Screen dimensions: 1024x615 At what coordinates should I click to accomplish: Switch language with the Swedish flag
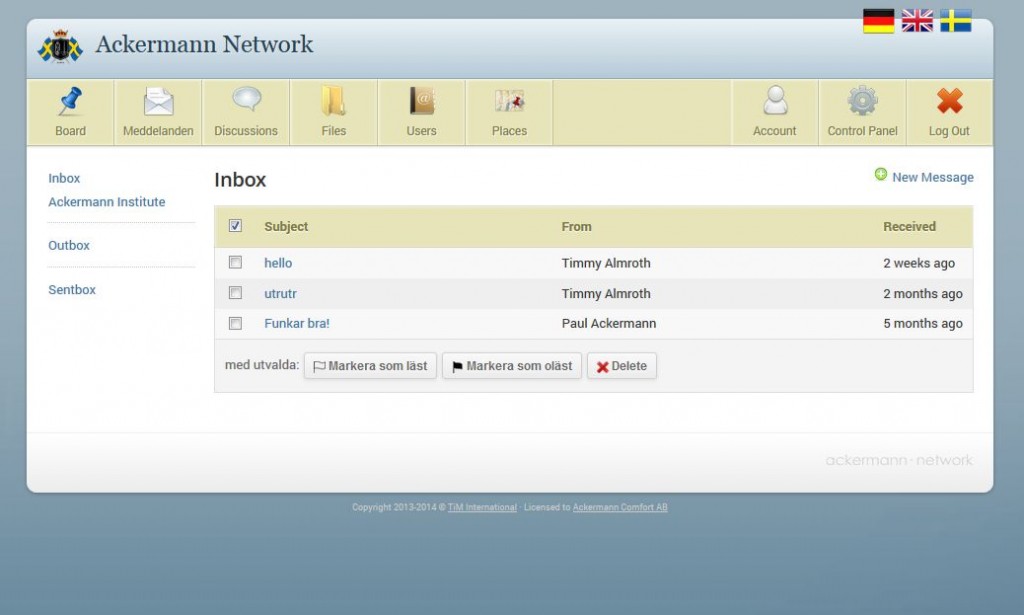pyautogui.click(x=956, y=21)
